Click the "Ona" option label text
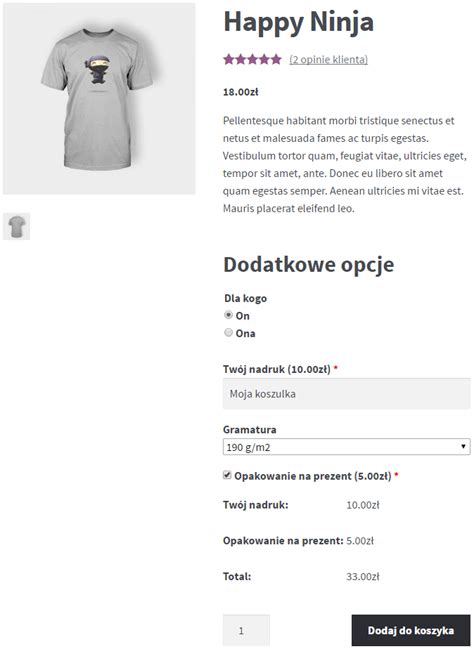The width and height of the screenshot is (474, 649). (x=245, y=333)
